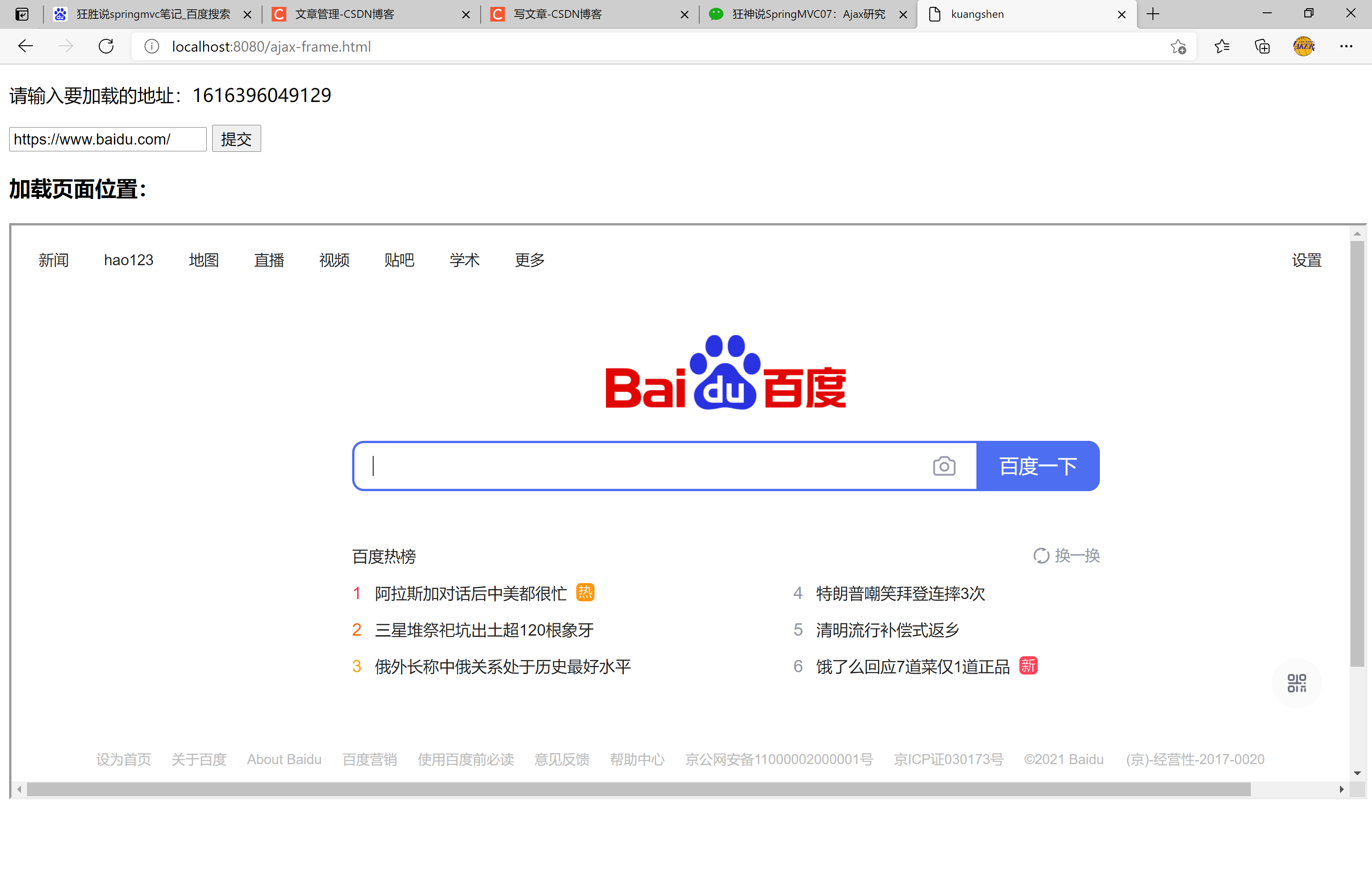Image resolution: width=1372 pixels, height=878 pixels.
Task: Click the browser back arrow
Action: [x=25, y=46]
